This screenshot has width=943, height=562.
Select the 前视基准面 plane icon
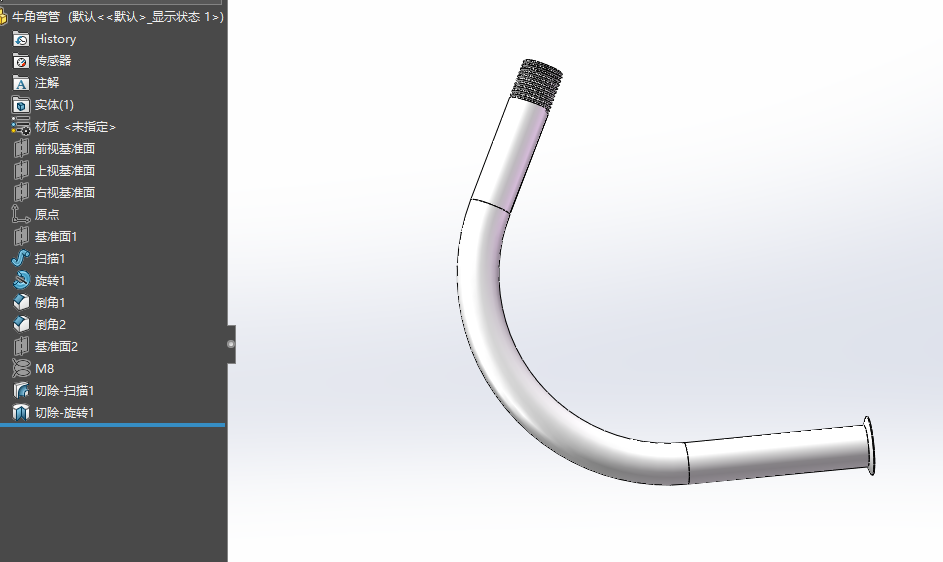(21, 149)
